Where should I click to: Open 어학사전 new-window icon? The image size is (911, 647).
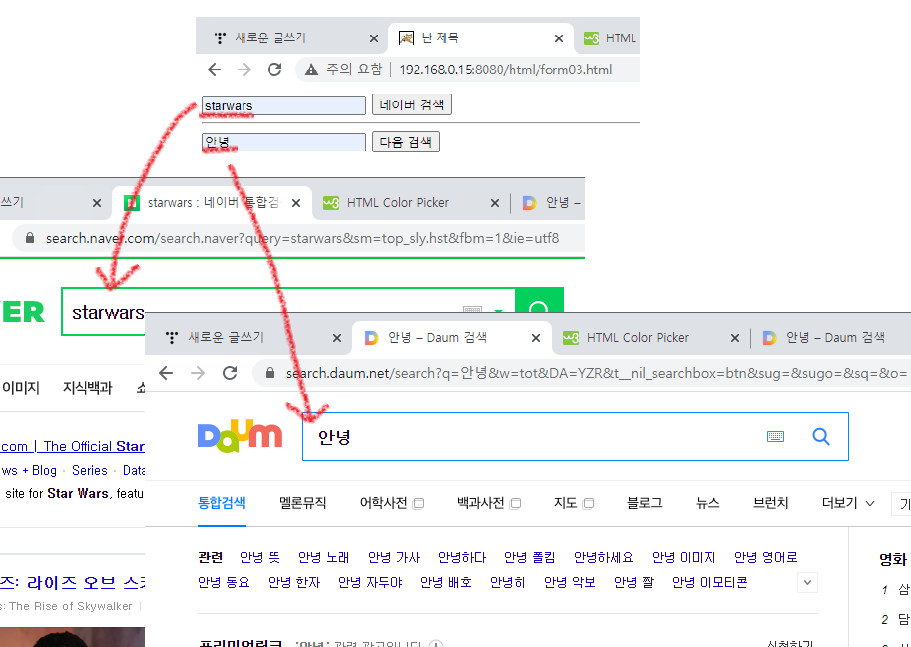click(418, 504)
